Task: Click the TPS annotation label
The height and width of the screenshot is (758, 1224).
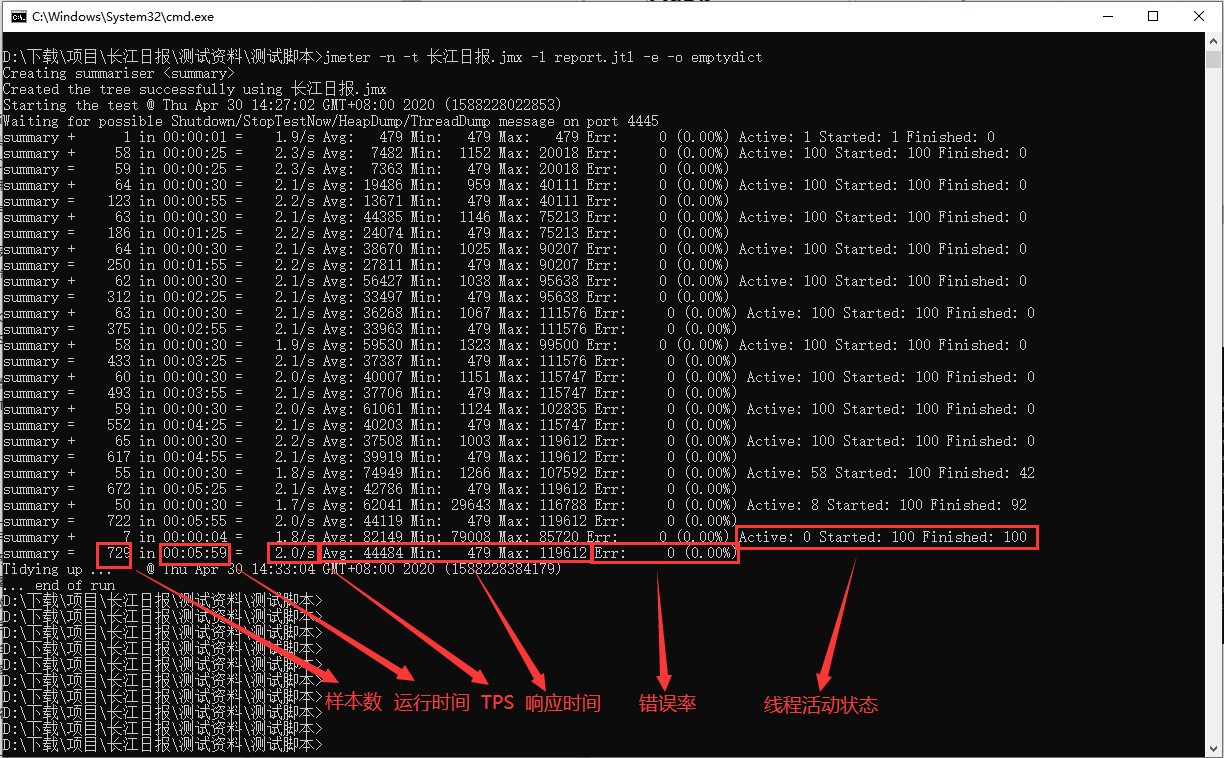Action: pyautogui.click(x=497, y=702)
